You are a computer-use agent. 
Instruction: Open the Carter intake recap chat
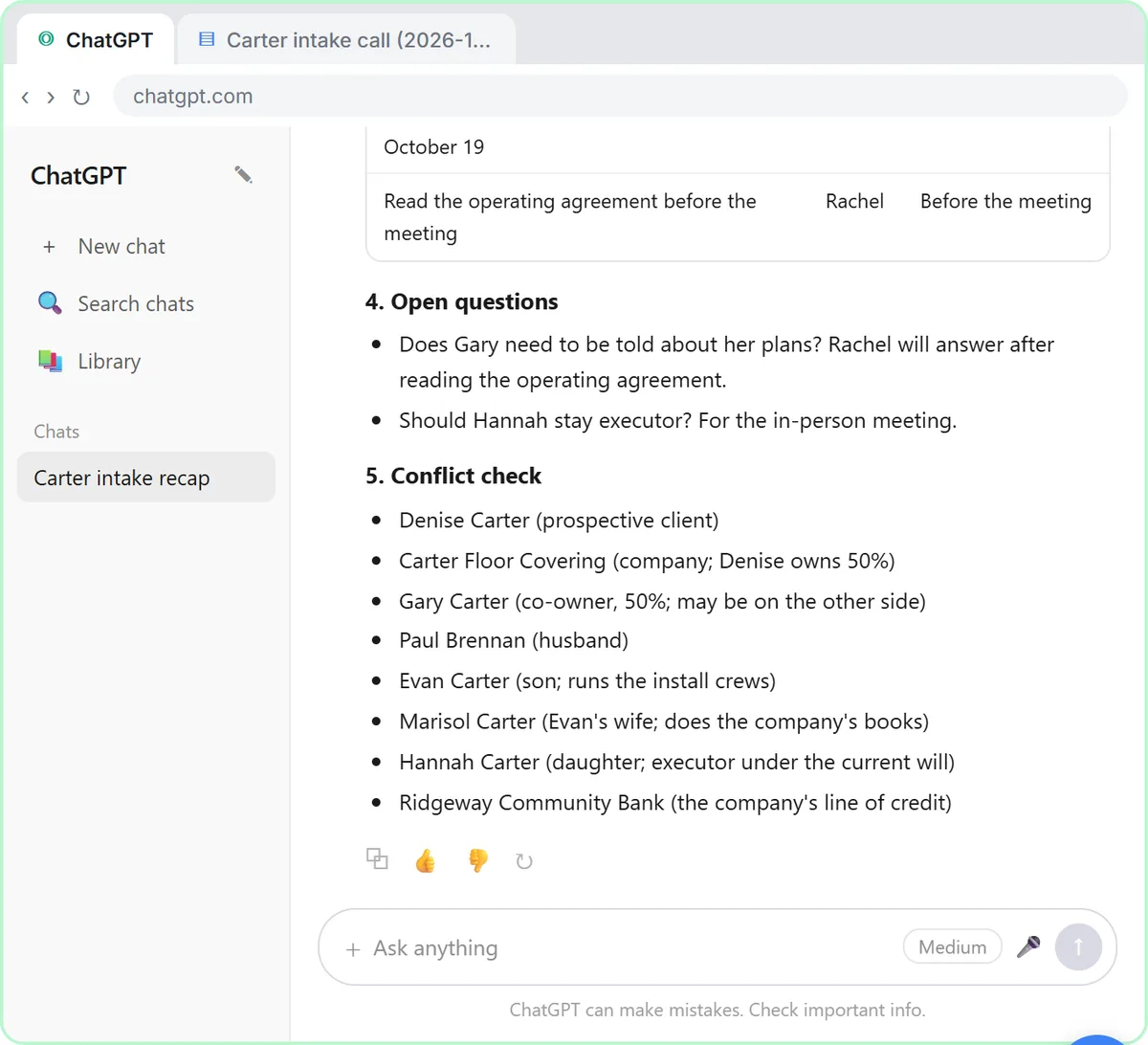coord(146,478)
